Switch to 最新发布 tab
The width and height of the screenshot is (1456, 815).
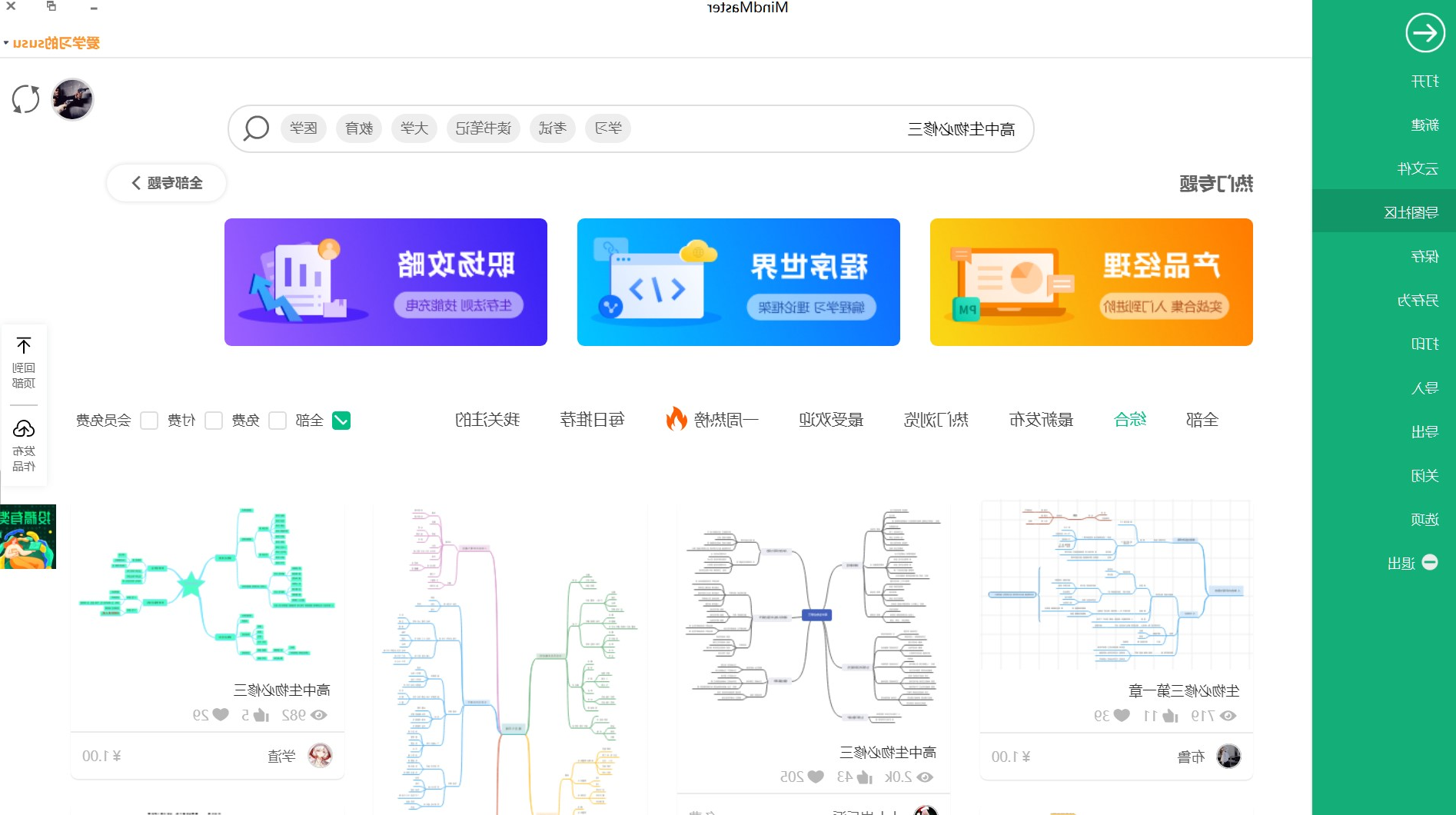tap(1041, 419)
